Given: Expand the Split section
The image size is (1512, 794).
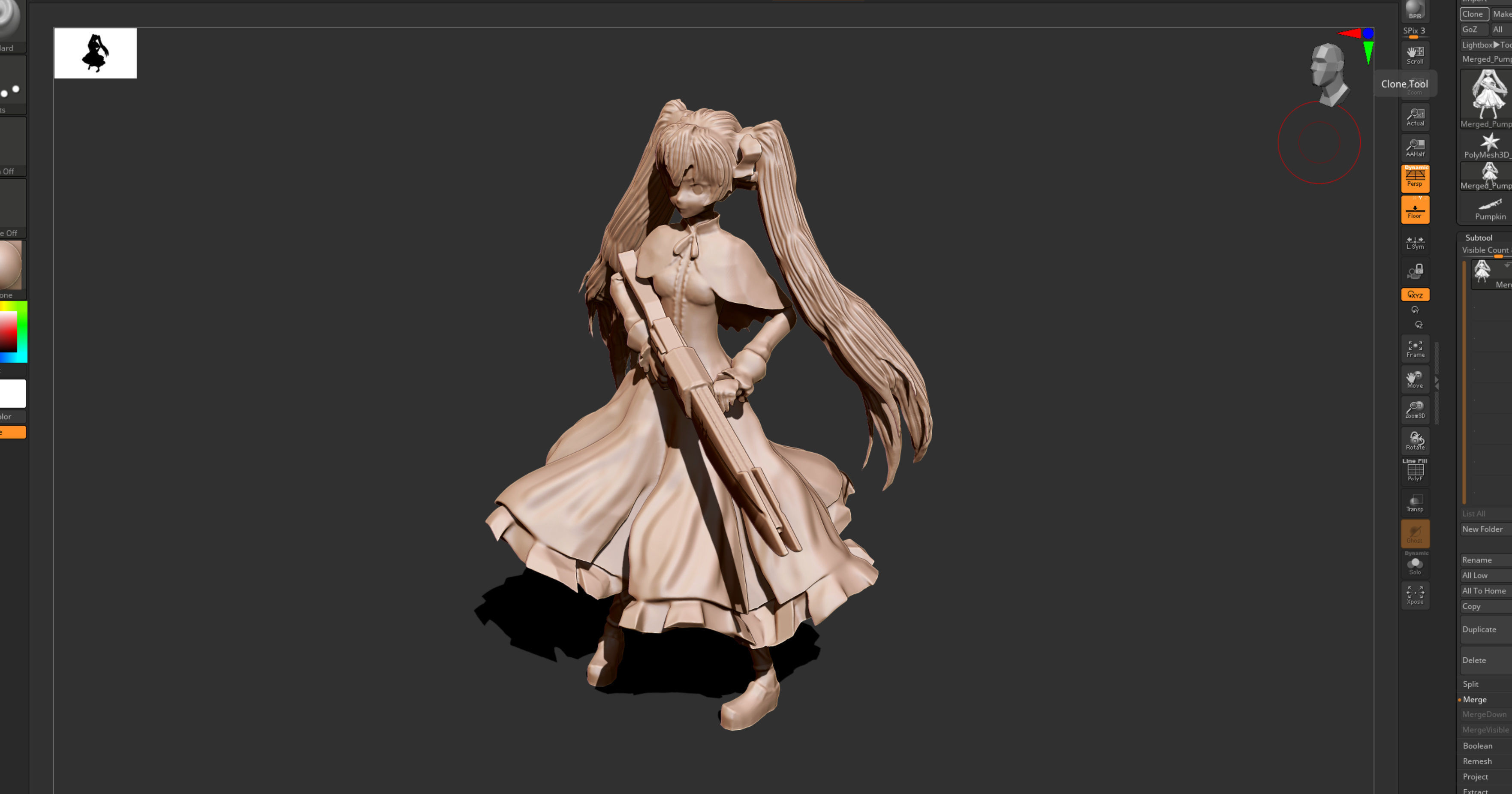Looking at the screenshot, I should tap(1471, 684).
